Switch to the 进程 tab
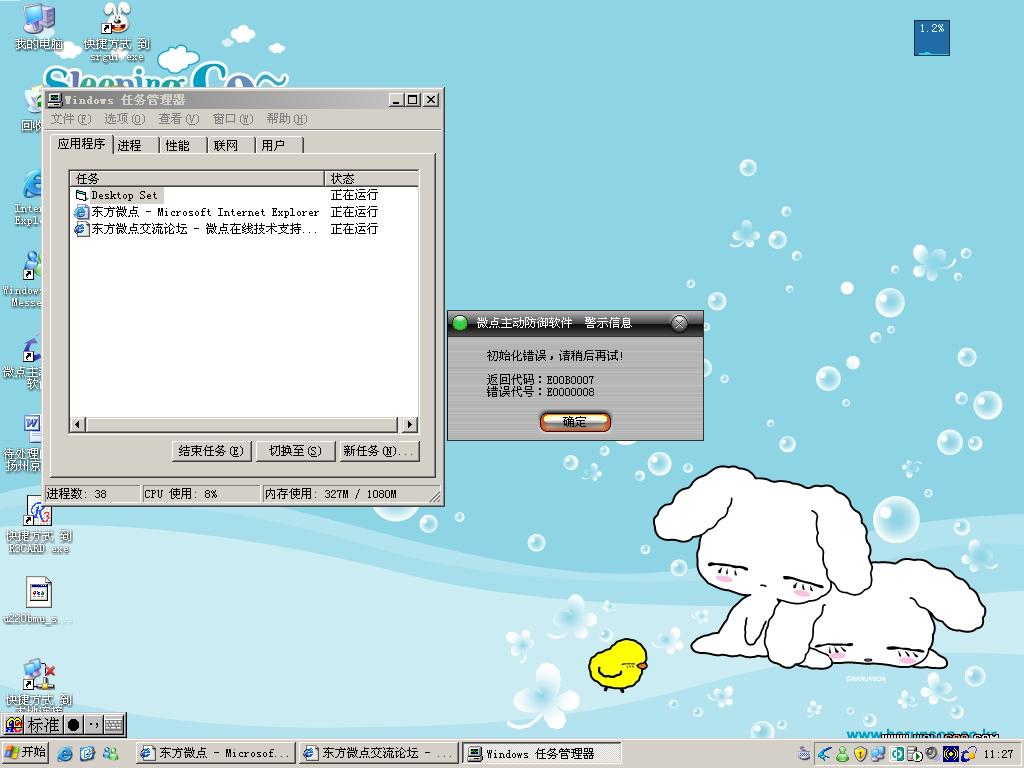Screen dimensions: 1024x768 pos(136,145)
